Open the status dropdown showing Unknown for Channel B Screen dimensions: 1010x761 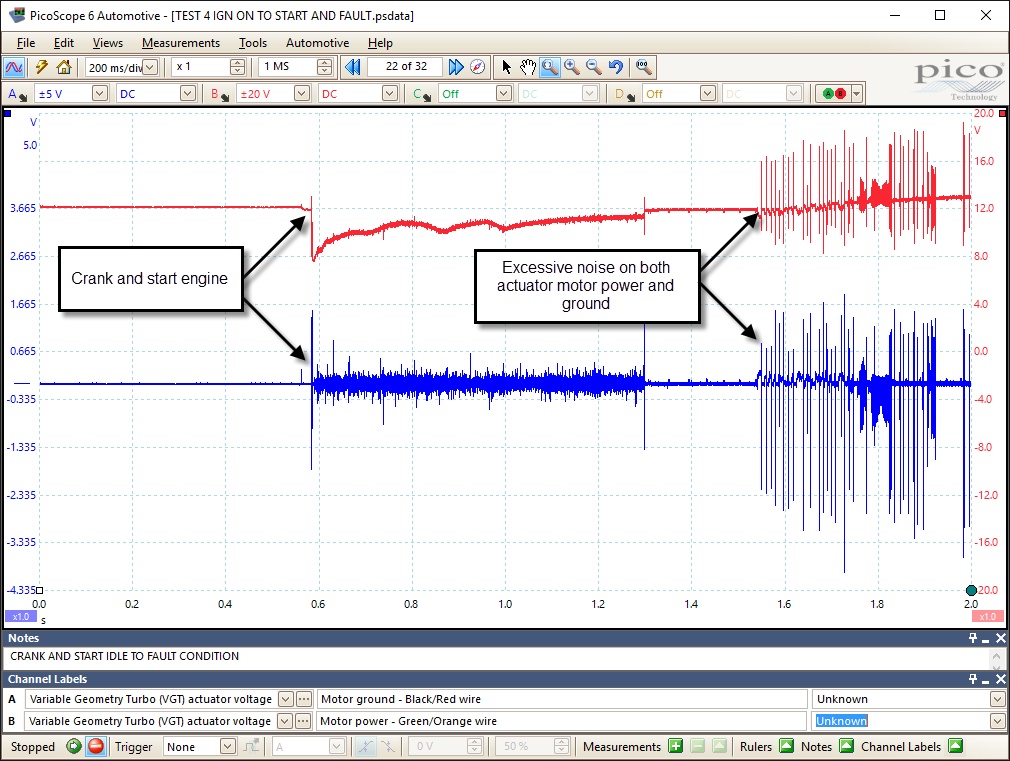pos(996,721)
